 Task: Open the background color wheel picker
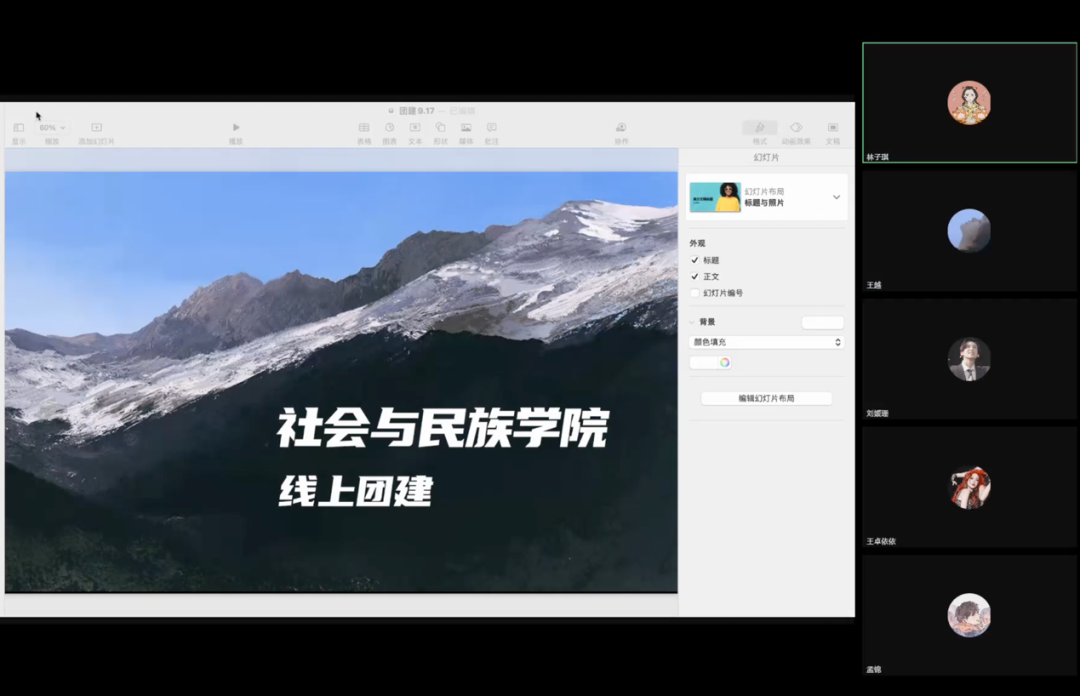(724, 362)
